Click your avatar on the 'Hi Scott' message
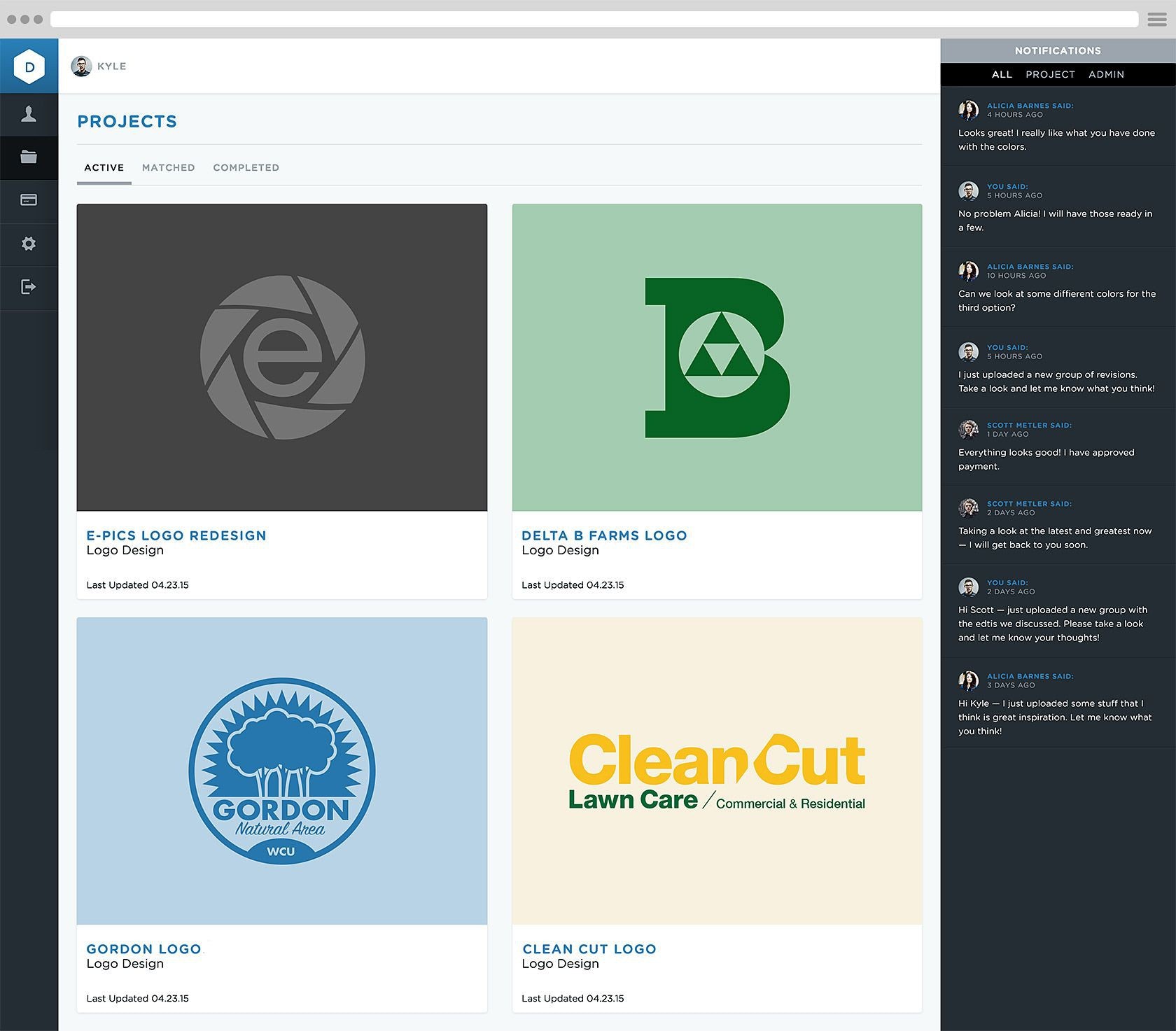1176x1031 pixels. coord(969,587)
